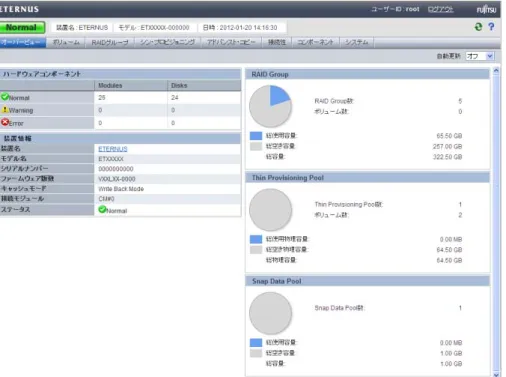Click blue swatch beside RAID Group used capacity

[256, 136]
